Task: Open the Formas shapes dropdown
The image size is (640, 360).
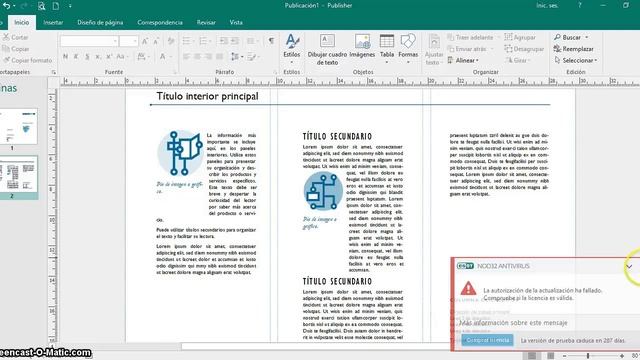Action: pyautogui.click(x=408, y=49)
